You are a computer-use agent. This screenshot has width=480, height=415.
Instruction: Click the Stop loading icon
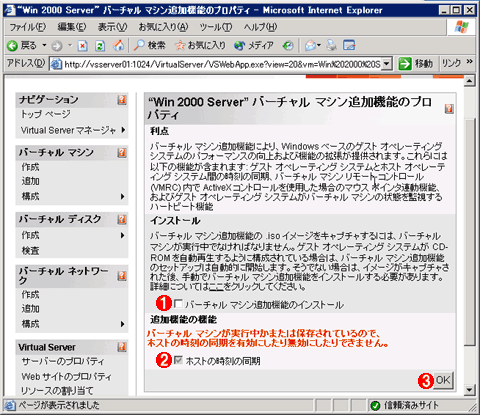click(82, 46)
